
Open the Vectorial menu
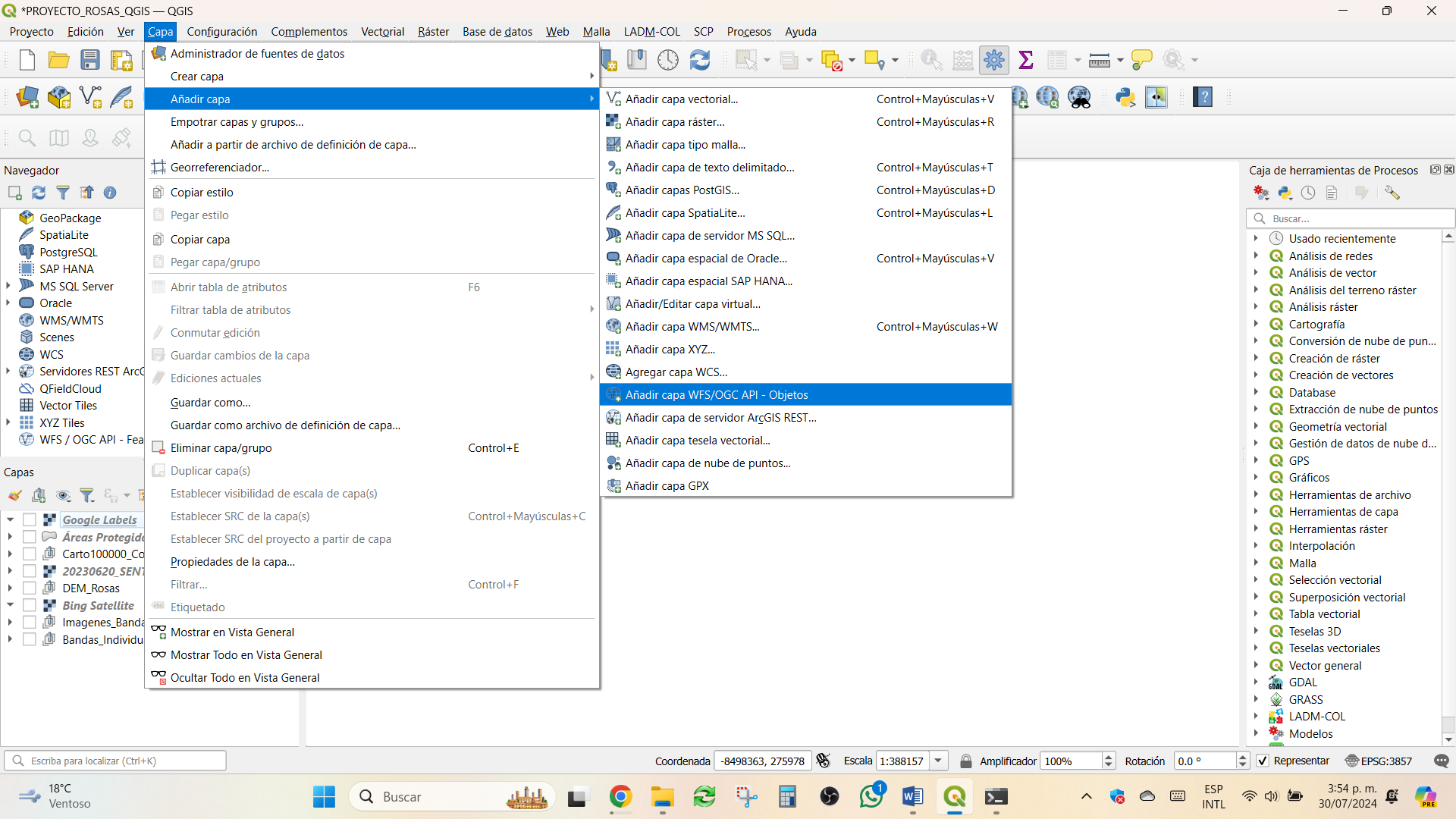(382, 31)
